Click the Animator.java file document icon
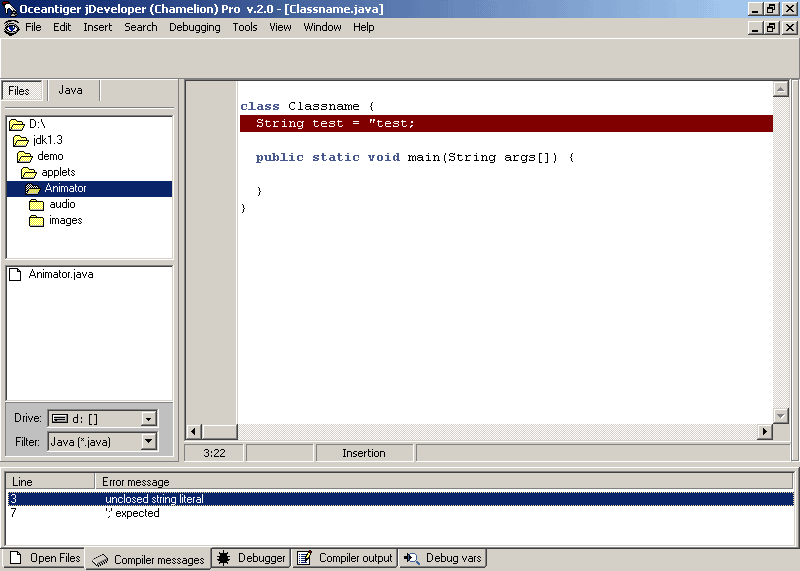The width and height of the screenshot is (800, 571). tap(15, 275)
